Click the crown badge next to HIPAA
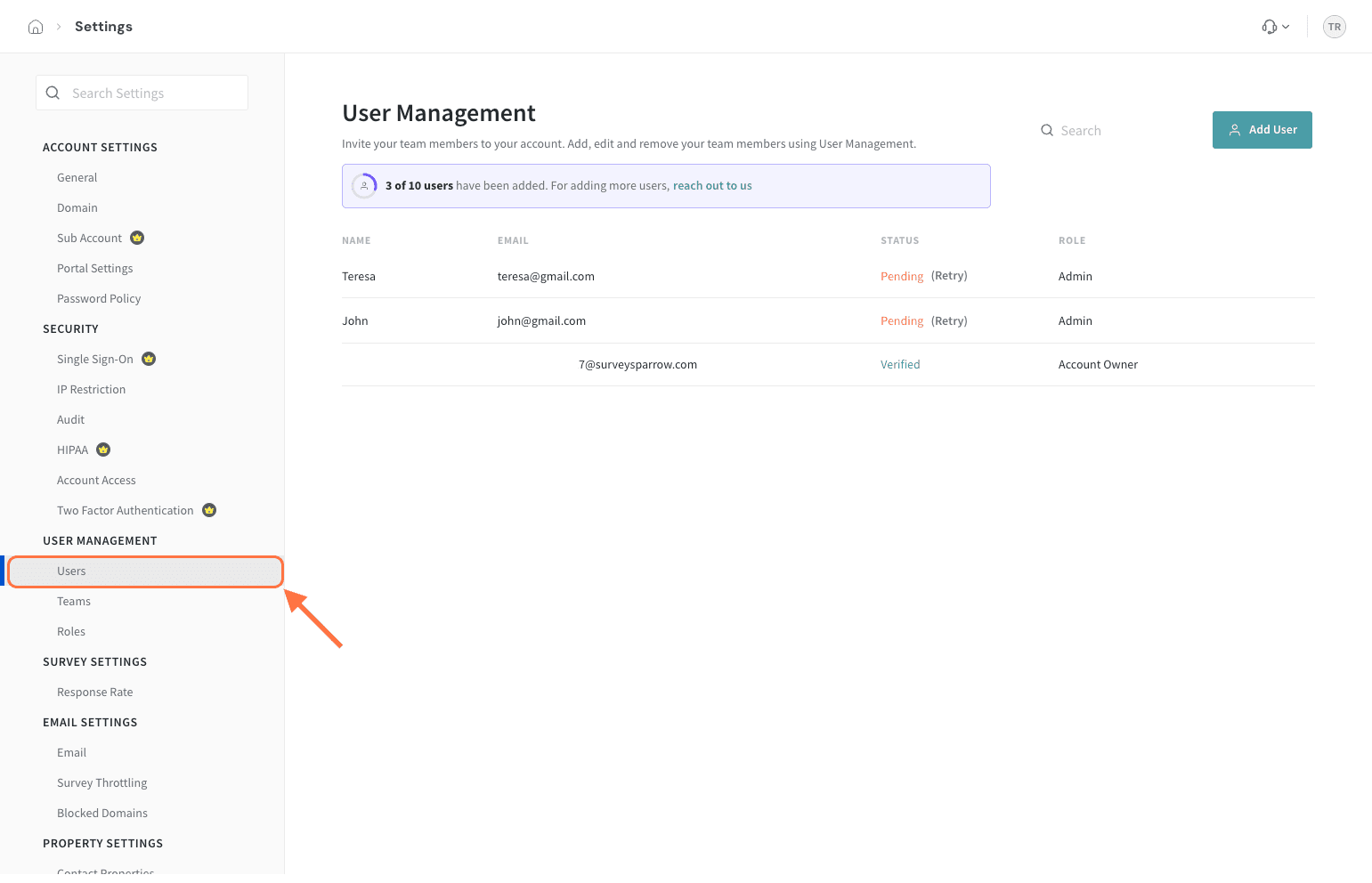1372x883 pixels. point(103,450)
